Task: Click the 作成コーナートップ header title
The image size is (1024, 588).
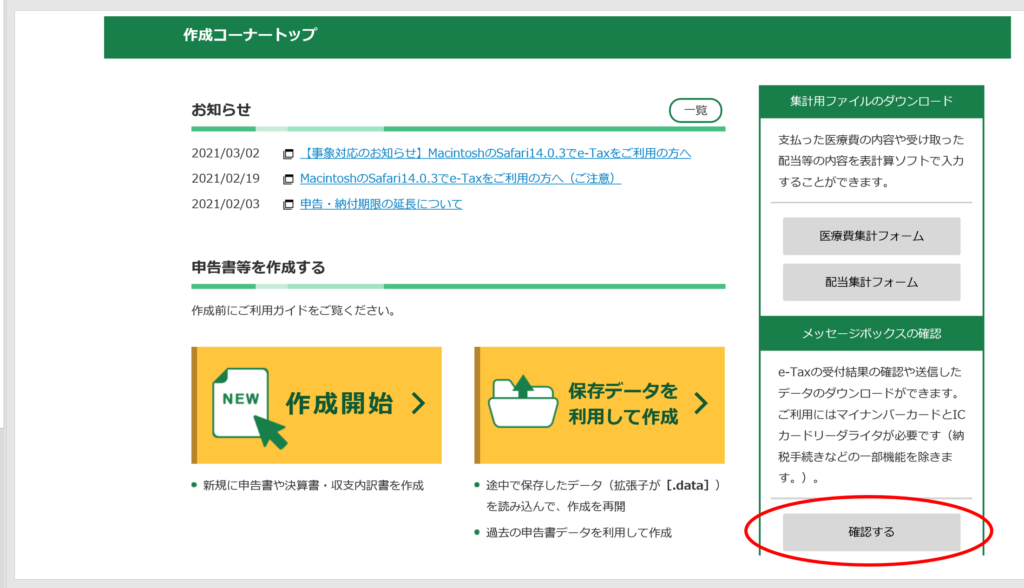Action: point(250,35)
